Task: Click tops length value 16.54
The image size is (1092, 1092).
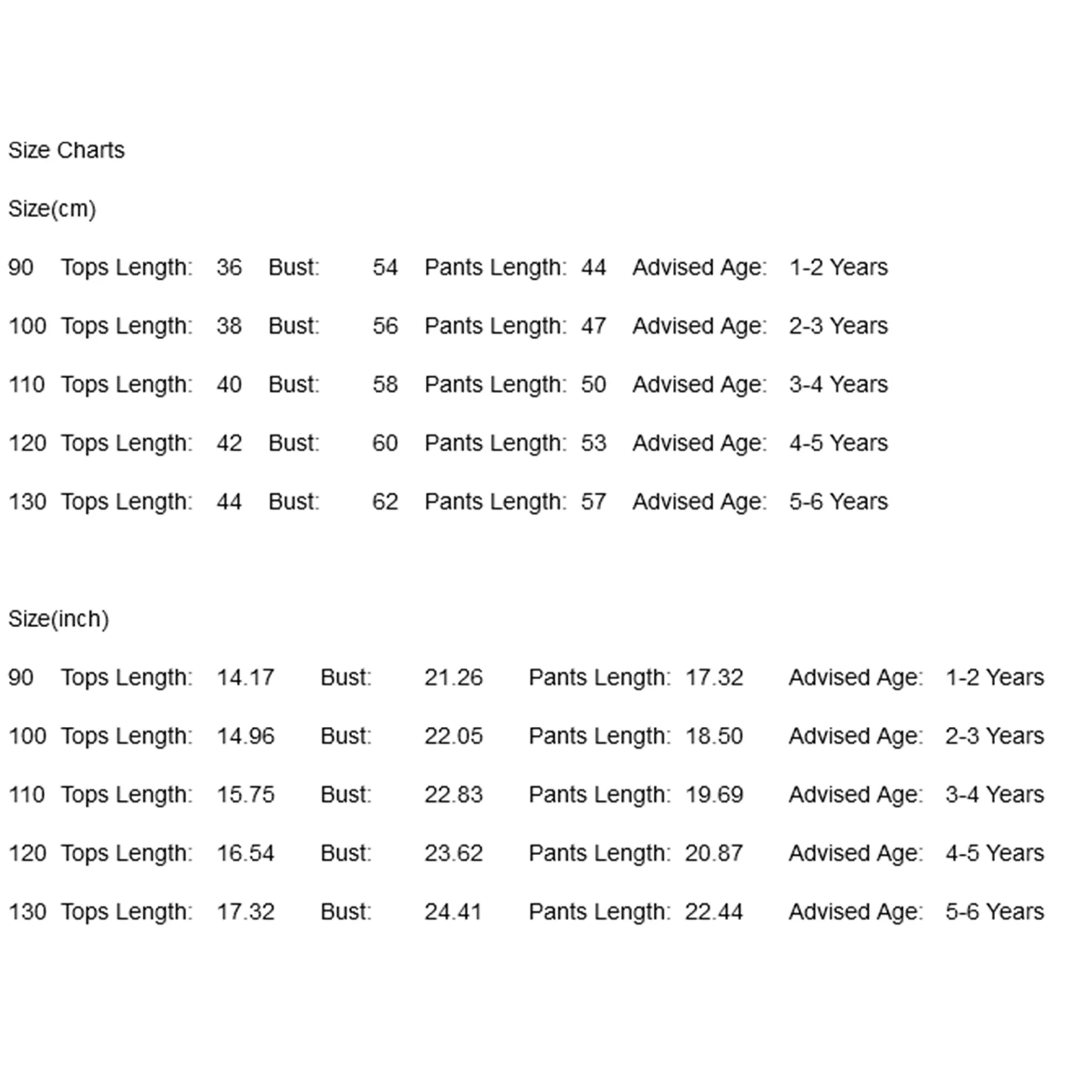Action: [245, 854]
